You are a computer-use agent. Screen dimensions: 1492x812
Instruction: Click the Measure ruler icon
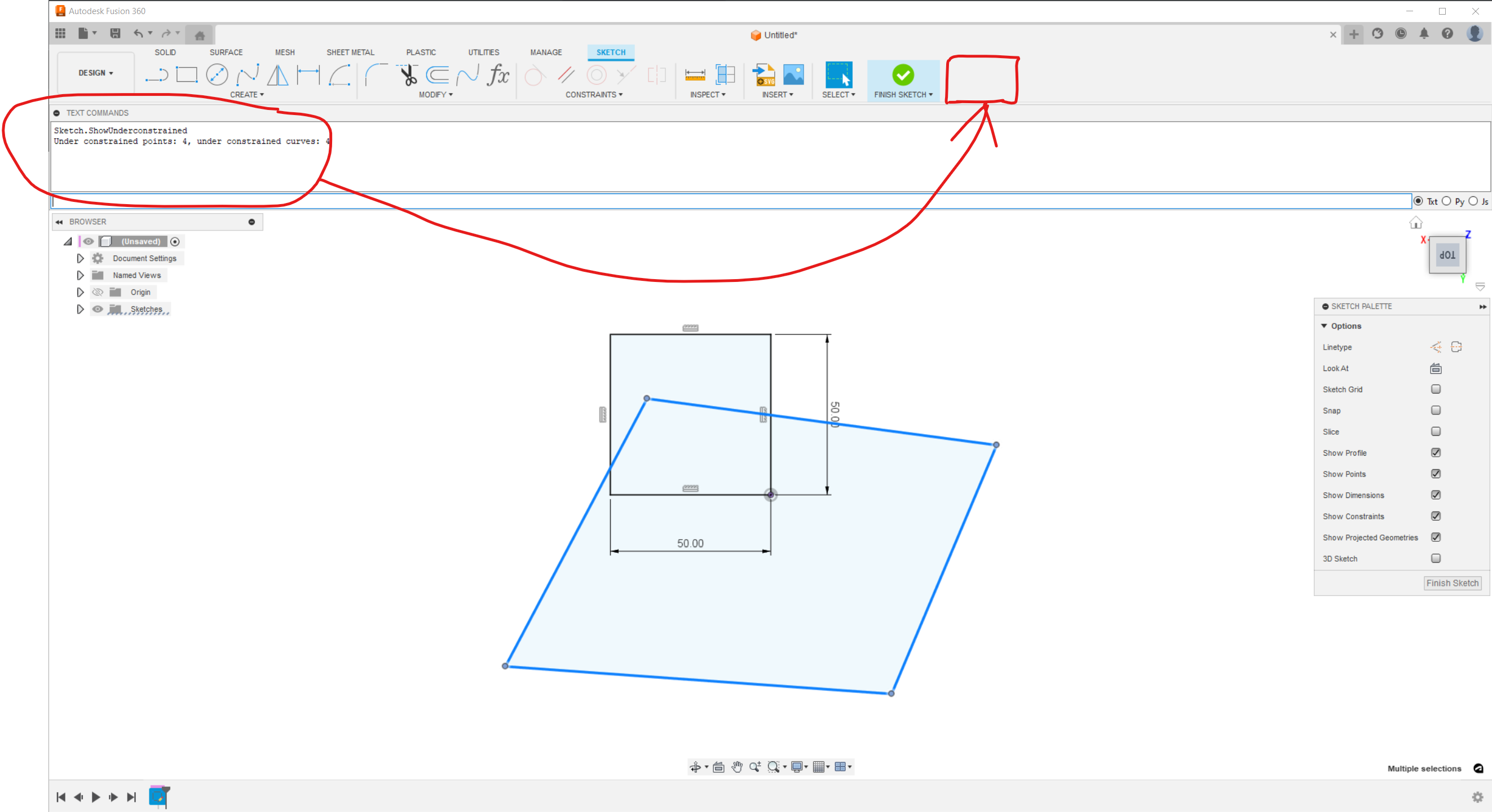(x=695, y=74)
